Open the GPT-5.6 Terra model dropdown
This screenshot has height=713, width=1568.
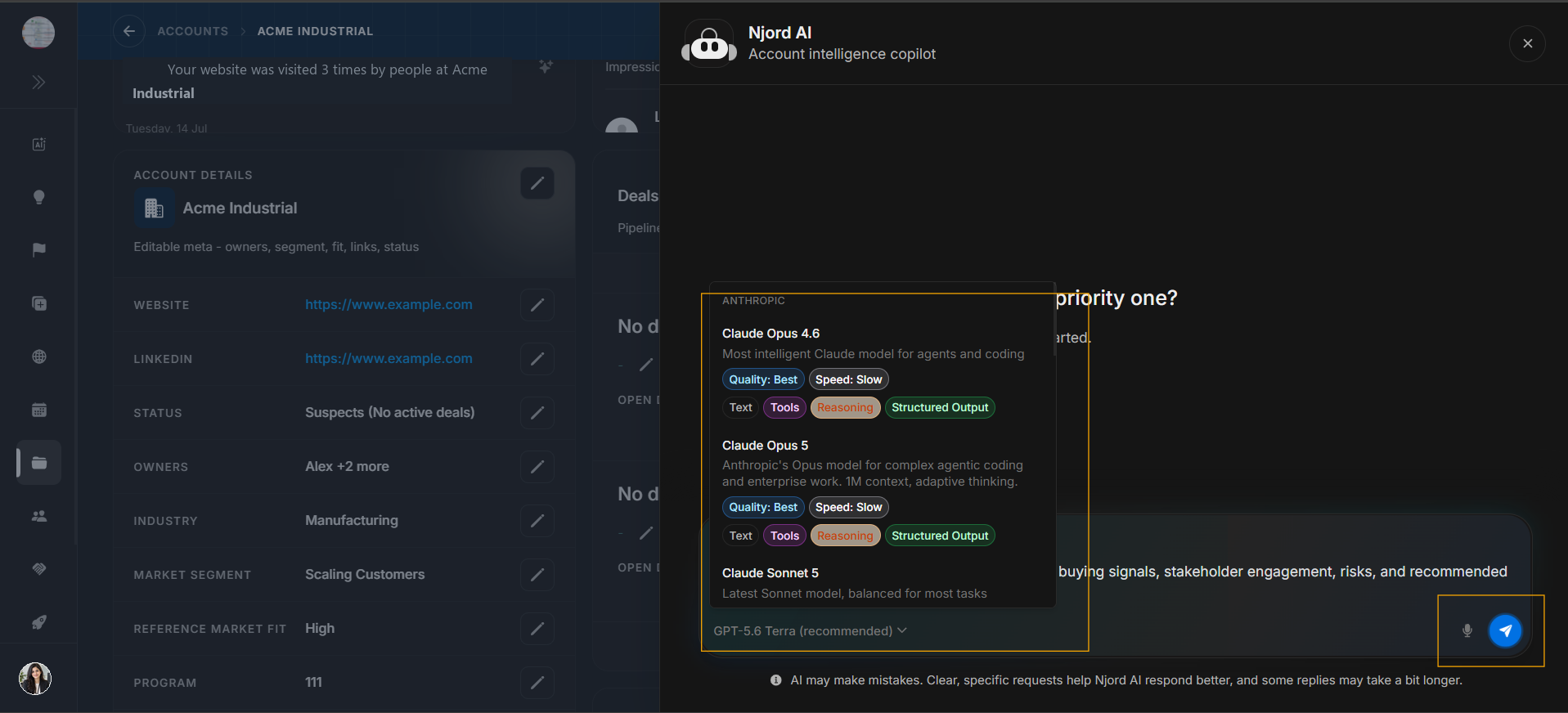coord(810,630)
